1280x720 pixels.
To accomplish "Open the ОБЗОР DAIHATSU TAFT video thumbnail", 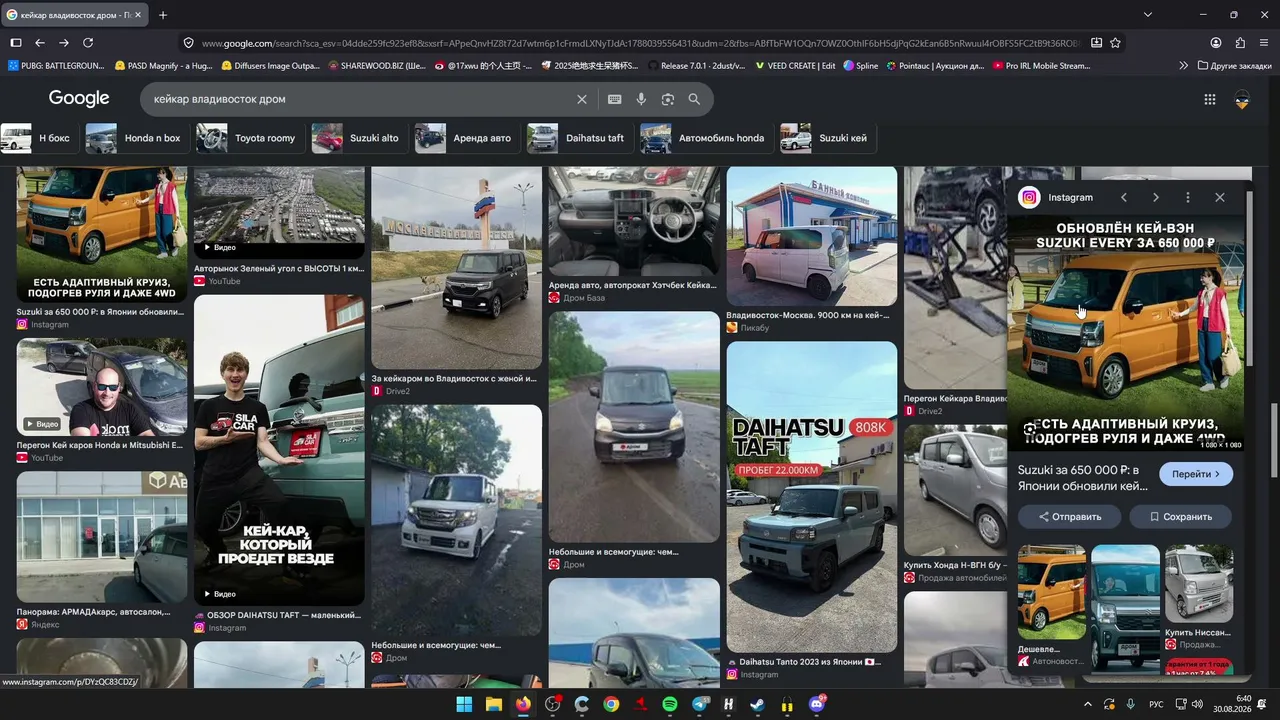I will 279,450.
